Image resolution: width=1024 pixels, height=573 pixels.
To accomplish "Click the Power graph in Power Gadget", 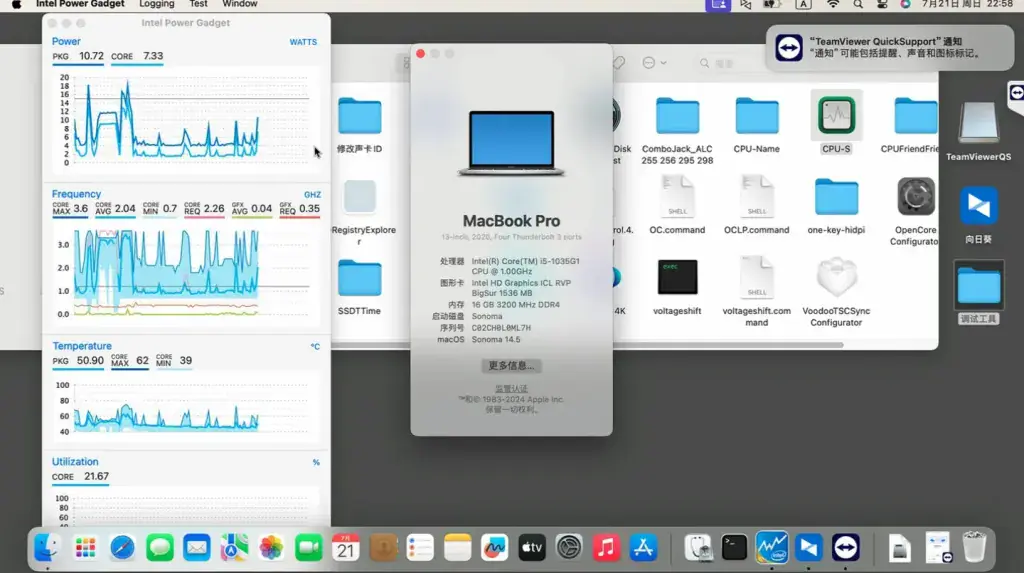I will click(186, 120).
